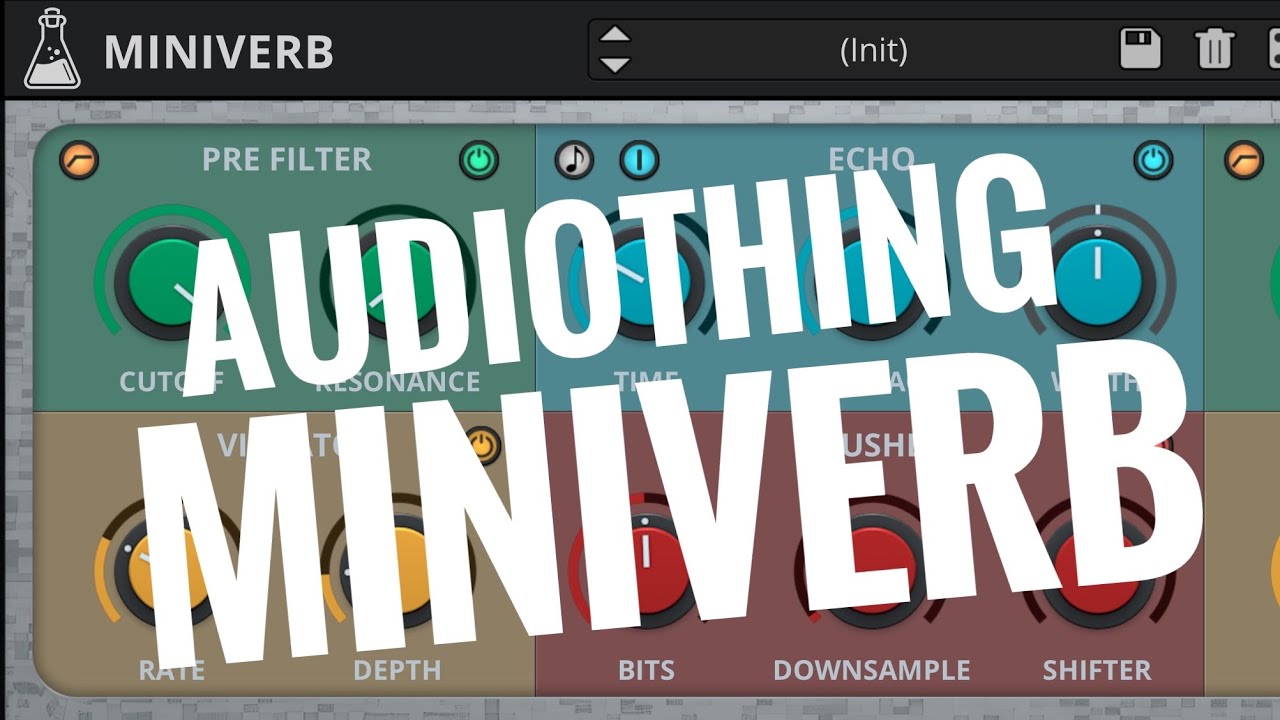Click the DEPTH label

coord(398,670)
